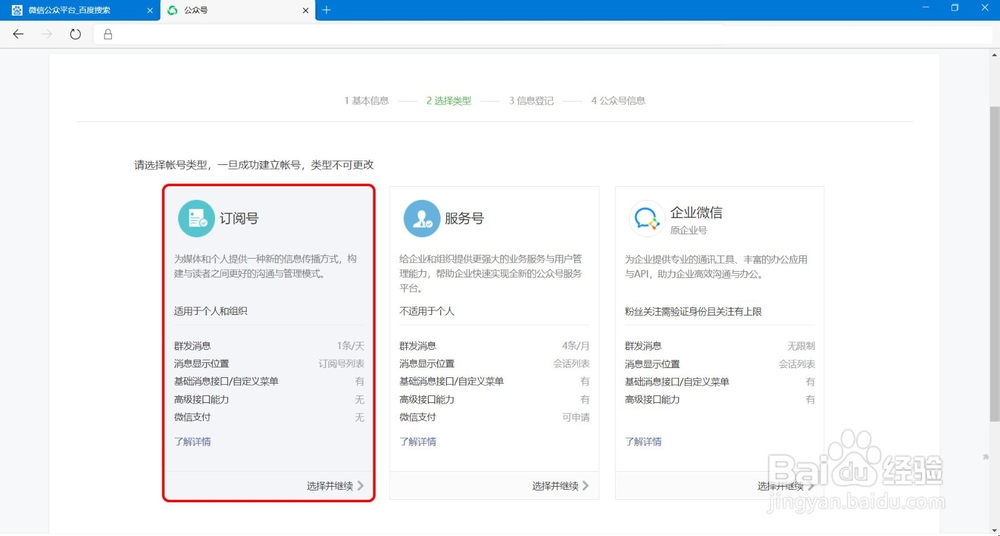
Task: Click the 企业微信 logo icon
Action: coord(647,218)
